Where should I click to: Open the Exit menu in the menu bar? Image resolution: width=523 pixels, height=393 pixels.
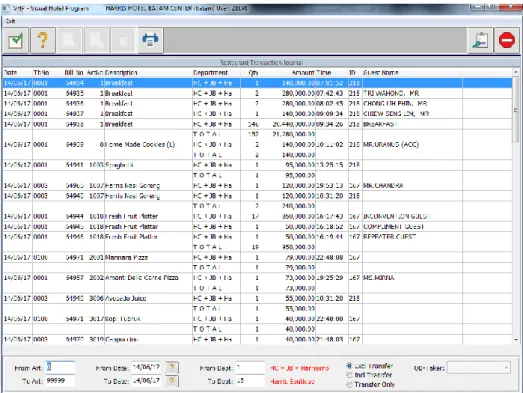(10, 21)
